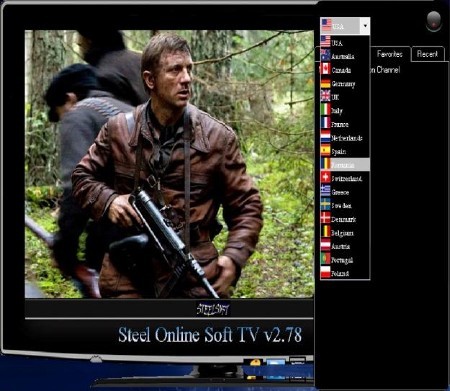Choose Denmark in the dropdown list
Screen dimensions: 450x391
tap(345, 219)
